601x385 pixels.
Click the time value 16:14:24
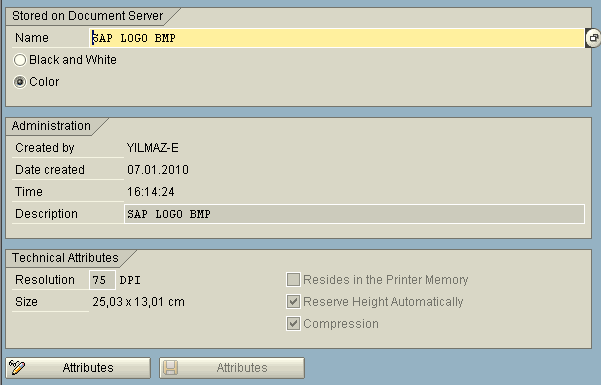coord(151,192)
